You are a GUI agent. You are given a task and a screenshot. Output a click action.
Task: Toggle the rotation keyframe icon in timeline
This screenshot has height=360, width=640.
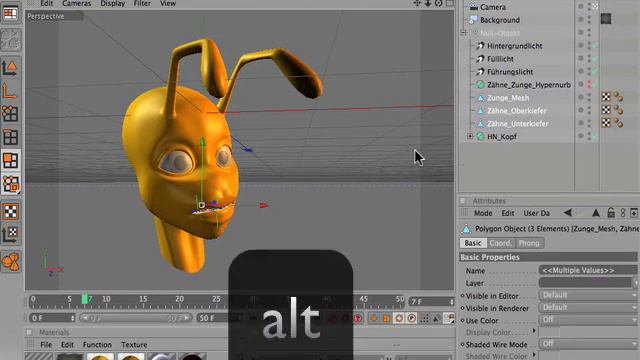[x=399, y=318]
